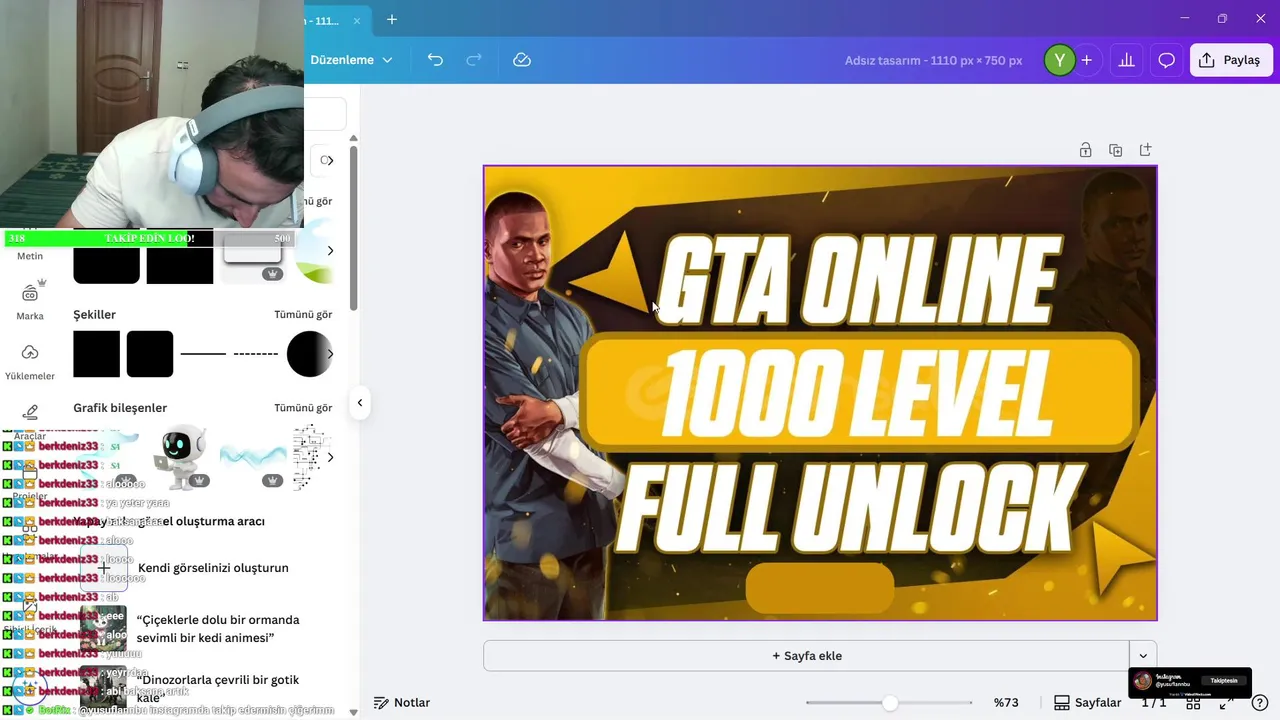Open the Yüklemeler sidebar section
Image resolution: width=1280 pixels, height=720 pixels.
coord(30,361)
